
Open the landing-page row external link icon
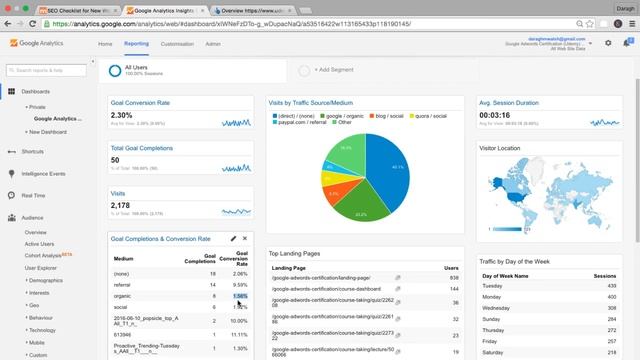point(398,278)
